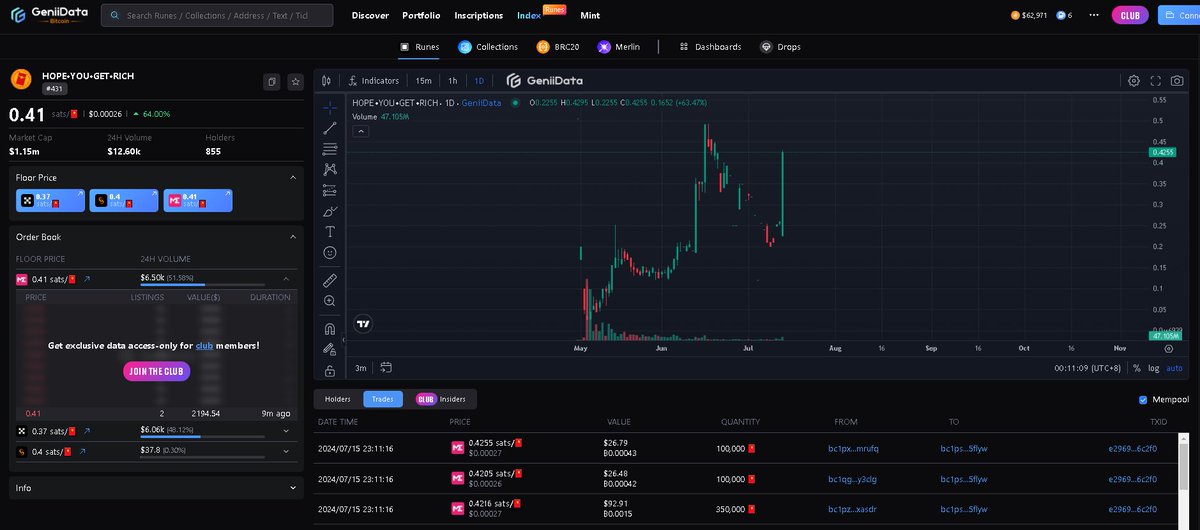Open the go-to-date calendar icon
Viewport: 1200px width, 530px height.
[386, 367]
